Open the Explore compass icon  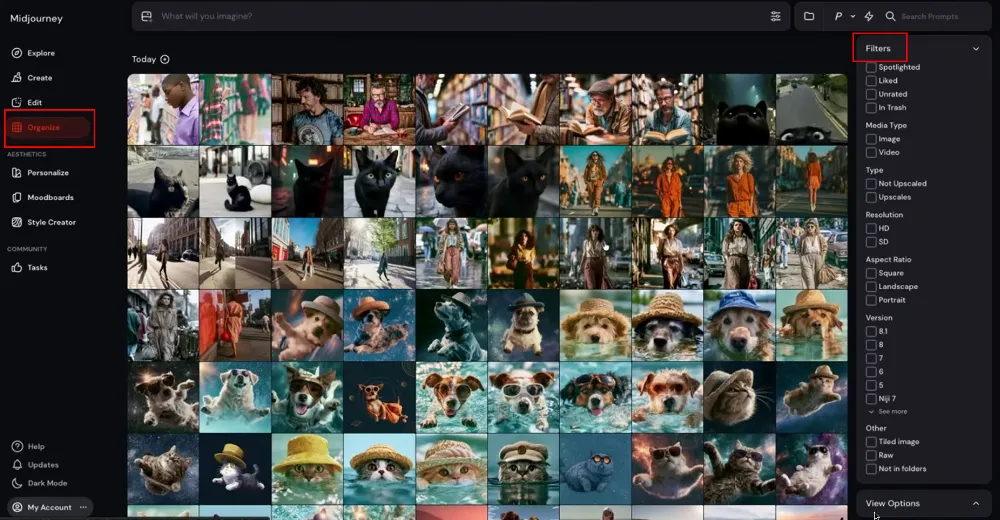(17, 53)
